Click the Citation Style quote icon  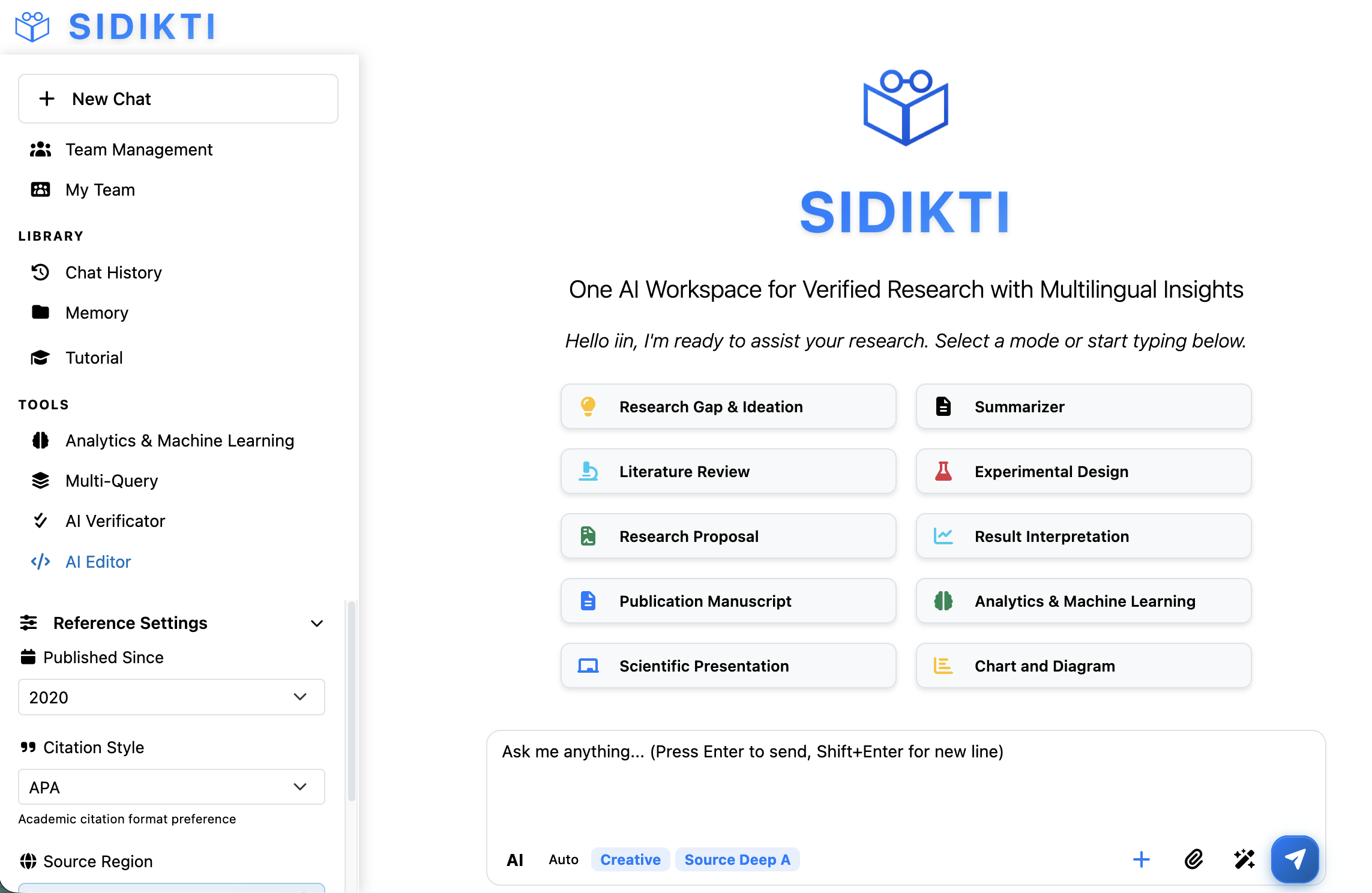click(28, 747)
